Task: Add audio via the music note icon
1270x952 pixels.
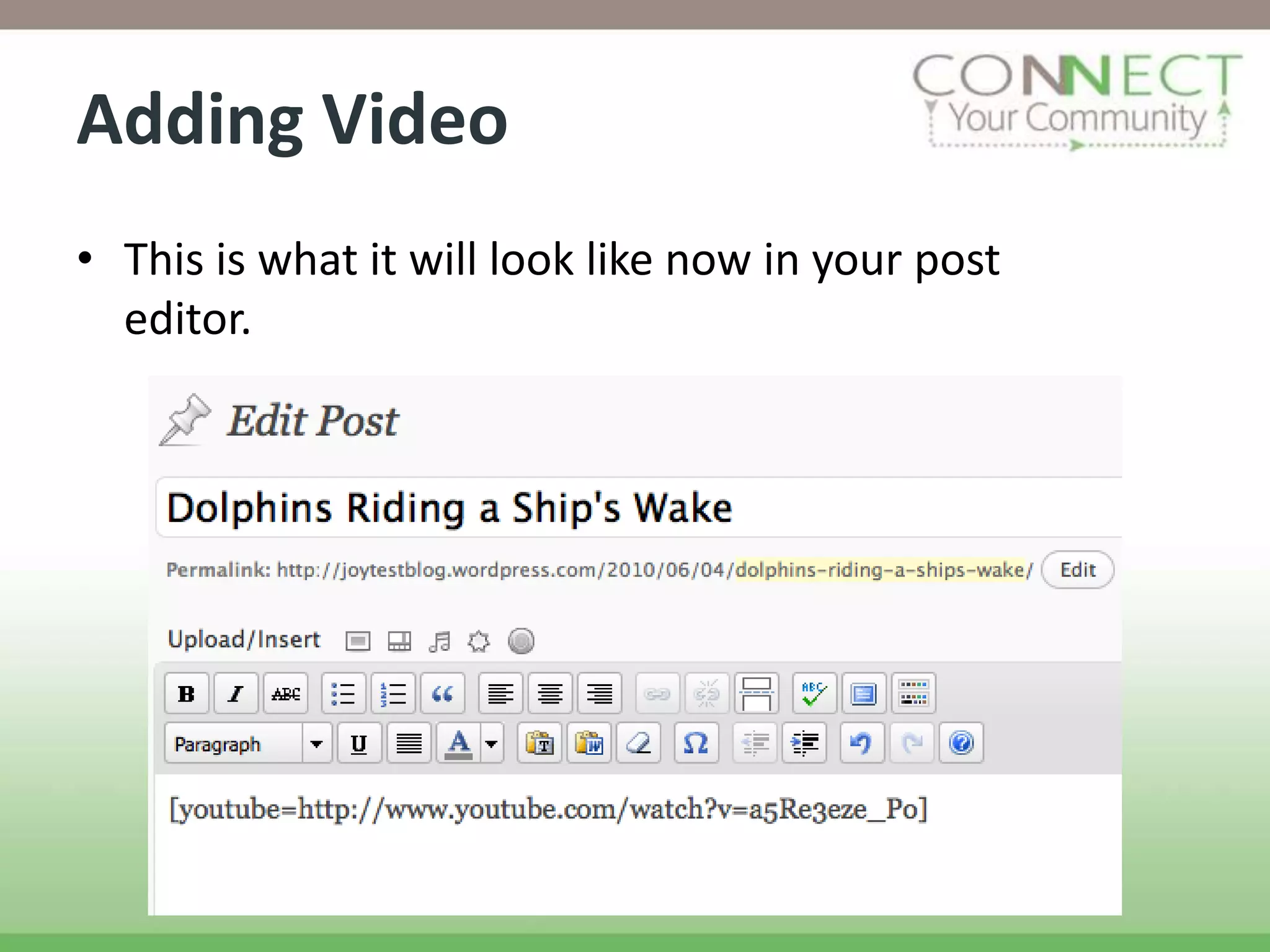Action: [x=440, y=641]
